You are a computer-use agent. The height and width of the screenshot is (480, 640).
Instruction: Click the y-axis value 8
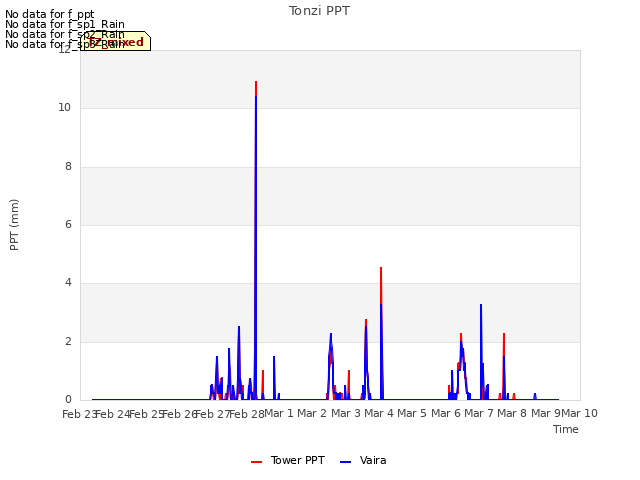click(x=68, y=167)
